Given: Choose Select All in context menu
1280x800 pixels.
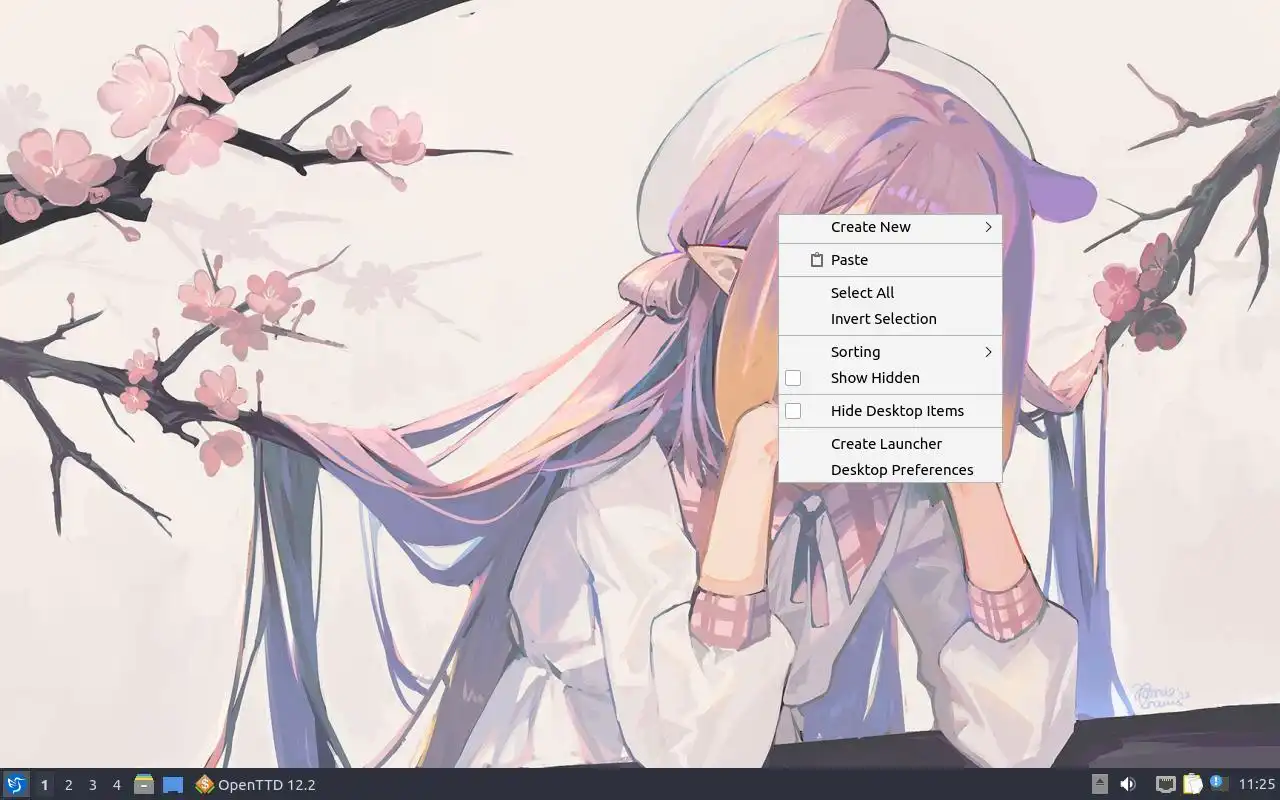Looking at the screenshot, I should click(890, 293).
